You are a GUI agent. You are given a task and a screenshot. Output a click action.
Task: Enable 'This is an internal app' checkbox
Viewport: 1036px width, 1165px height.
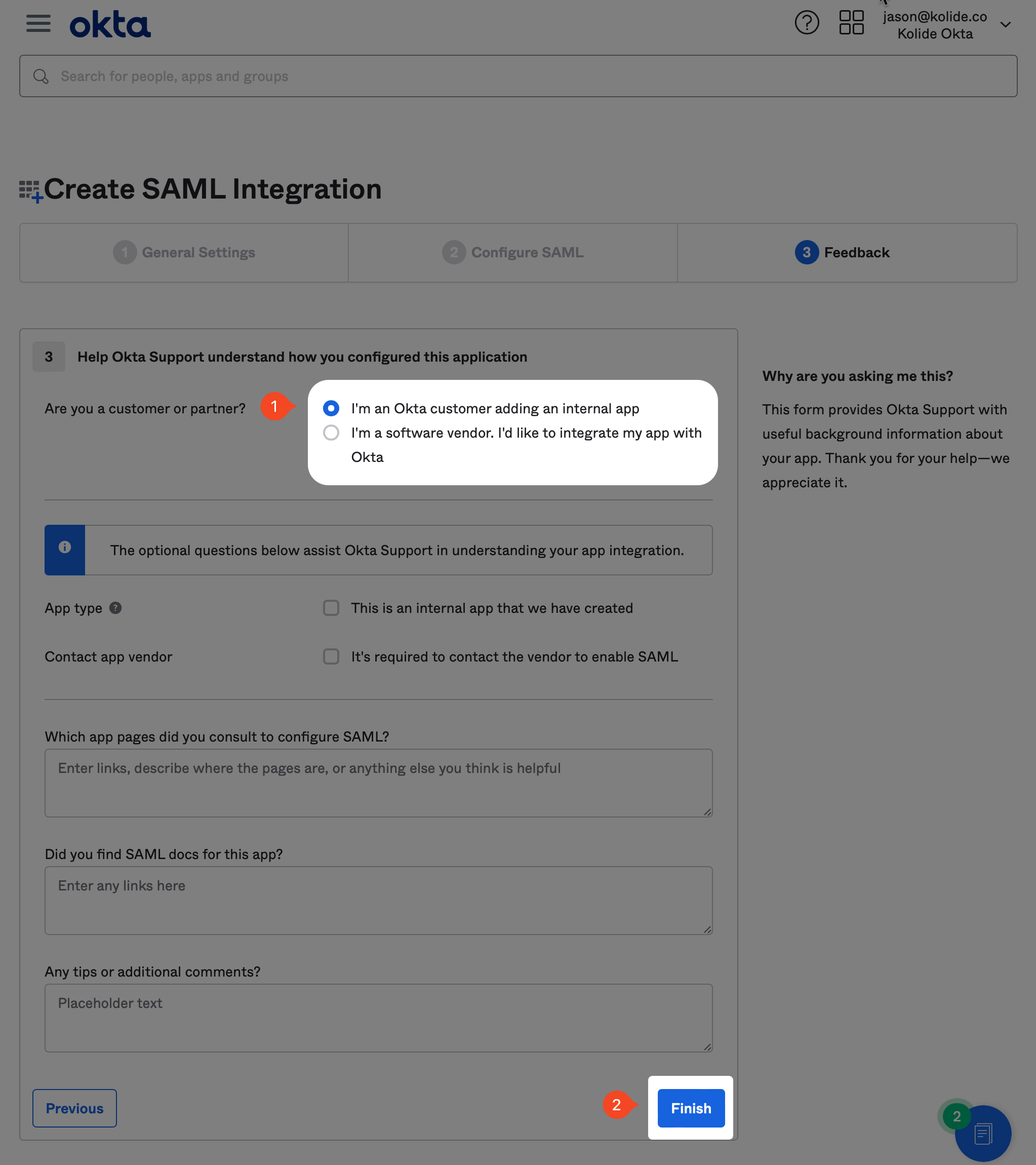pyautogui.click(x=329, y=608)
